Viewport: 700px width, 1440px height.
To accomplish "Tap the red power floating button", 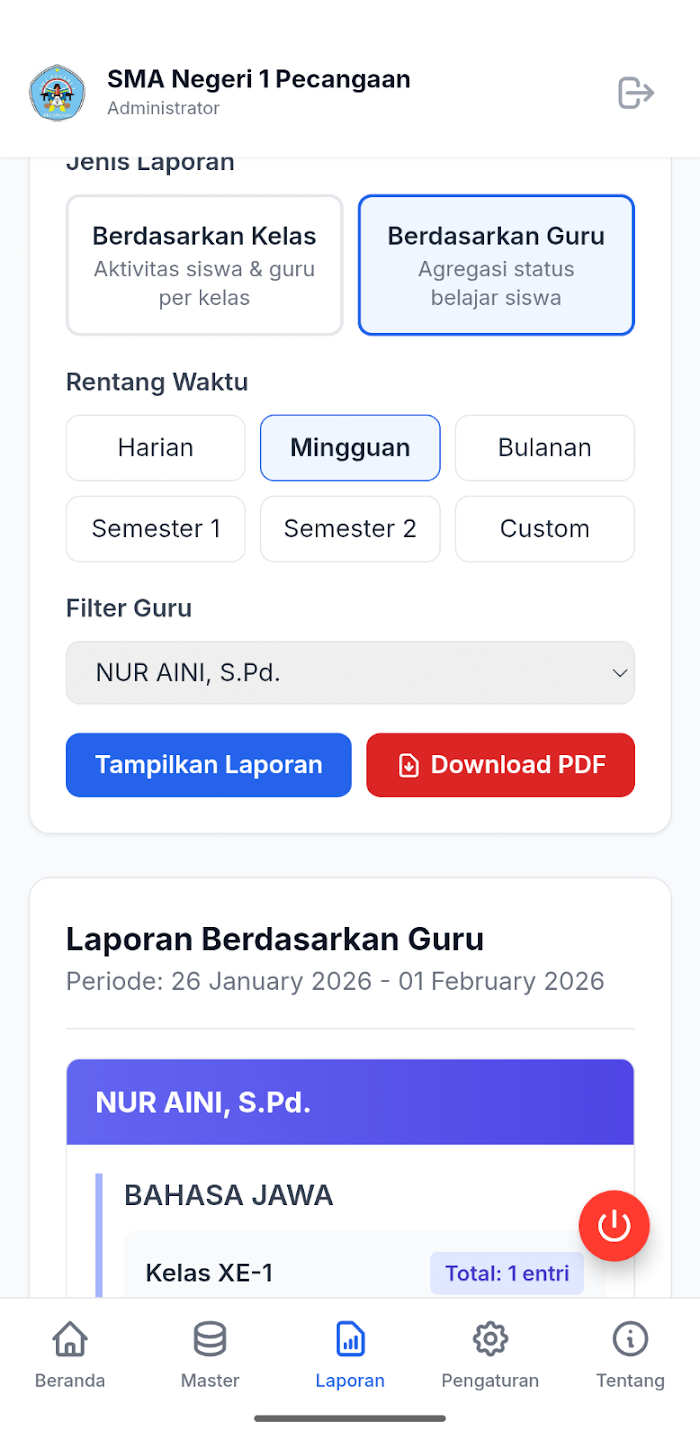I will pyautogui.click(x=614, y=1225).
